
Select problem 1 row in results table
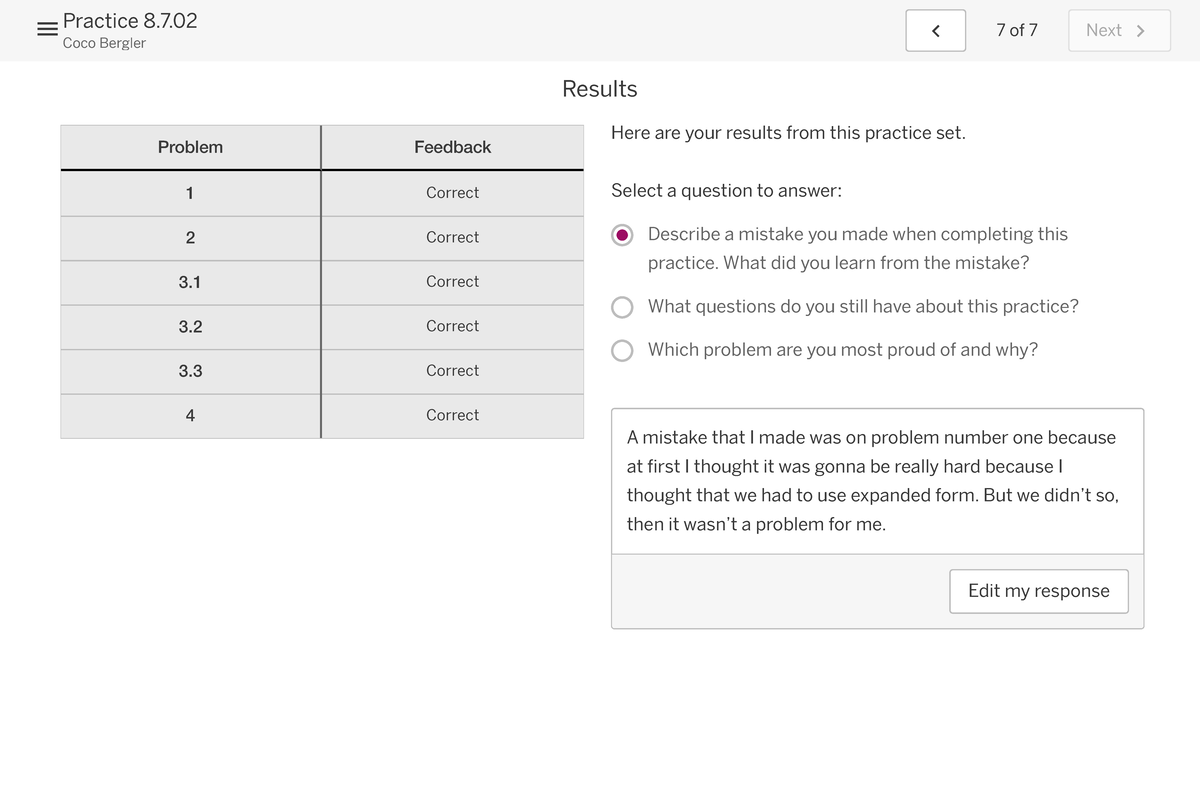(190, 192)
